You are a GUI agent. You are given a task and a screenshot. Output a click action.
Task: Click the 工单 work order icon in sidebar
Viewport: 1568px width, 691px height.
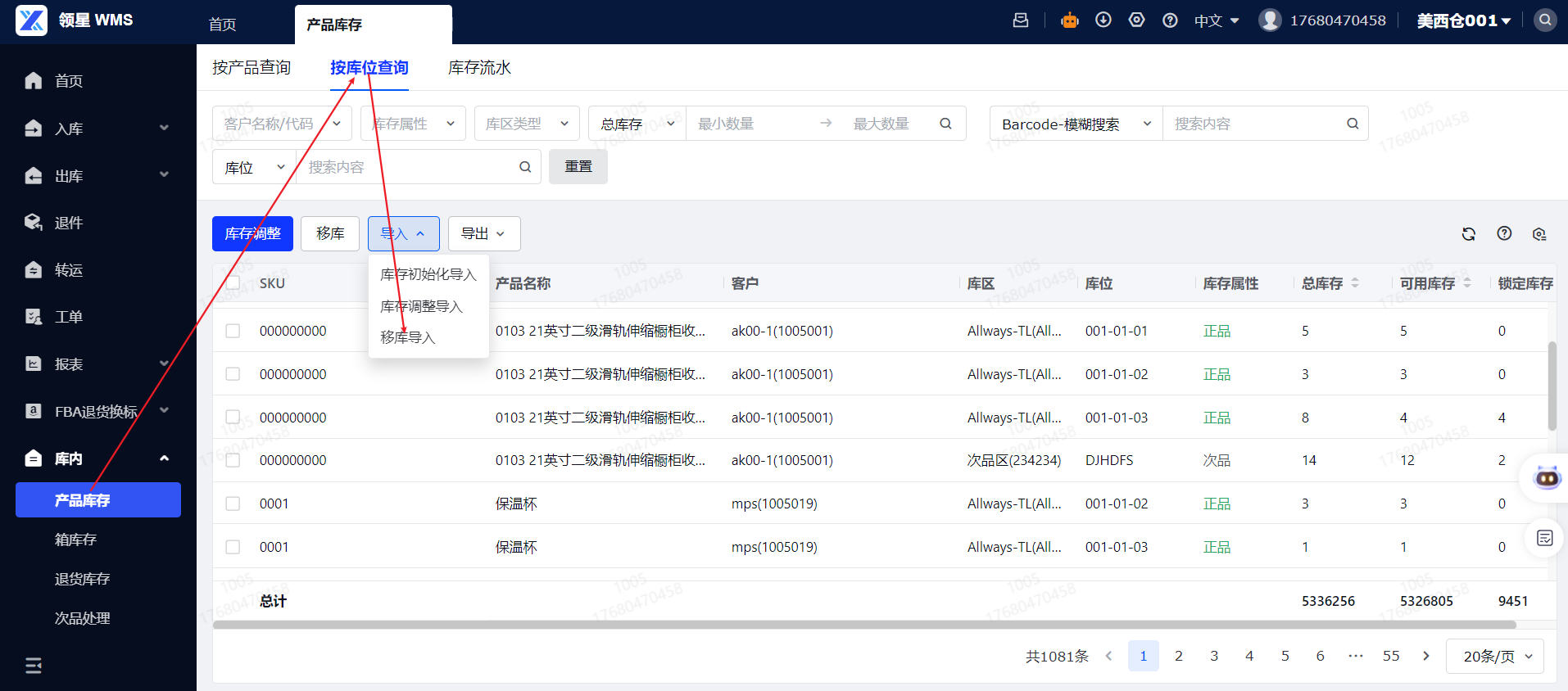point(34,316)
